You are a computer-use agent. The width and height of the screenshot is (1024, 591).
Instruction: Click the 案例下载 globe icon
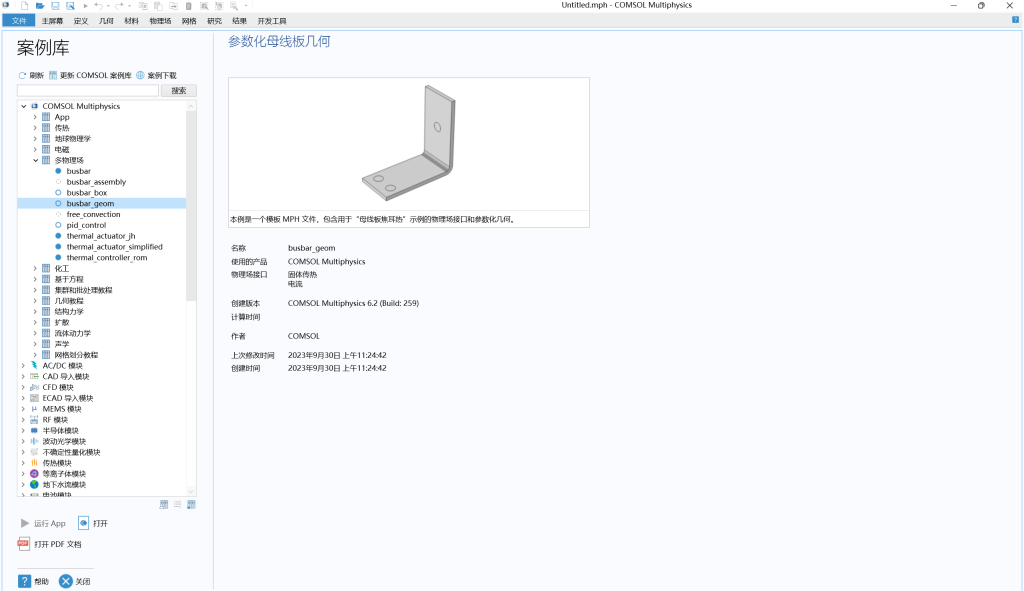click(x=141, y=75)
